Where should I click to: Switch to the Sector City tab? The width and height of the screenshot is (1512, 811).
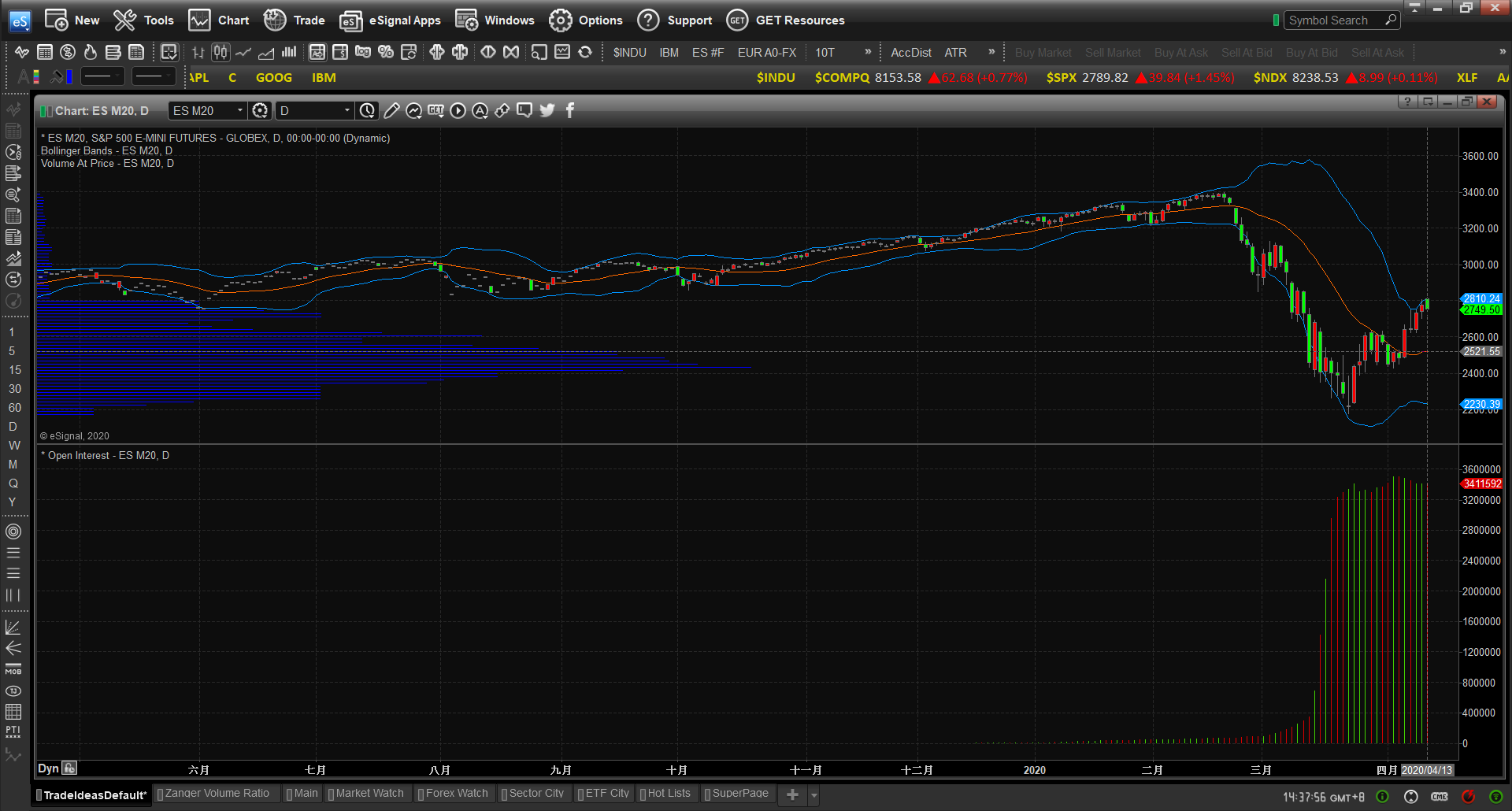tap(533, 794)
